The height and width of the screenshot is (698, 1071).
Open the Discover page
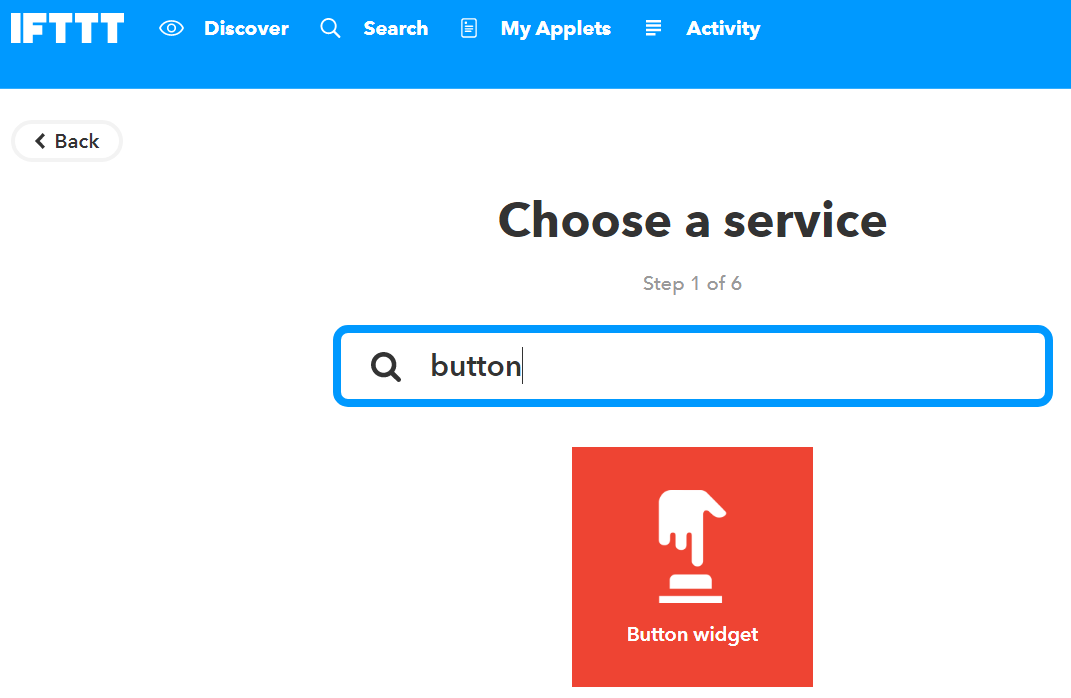pos(246,28)
